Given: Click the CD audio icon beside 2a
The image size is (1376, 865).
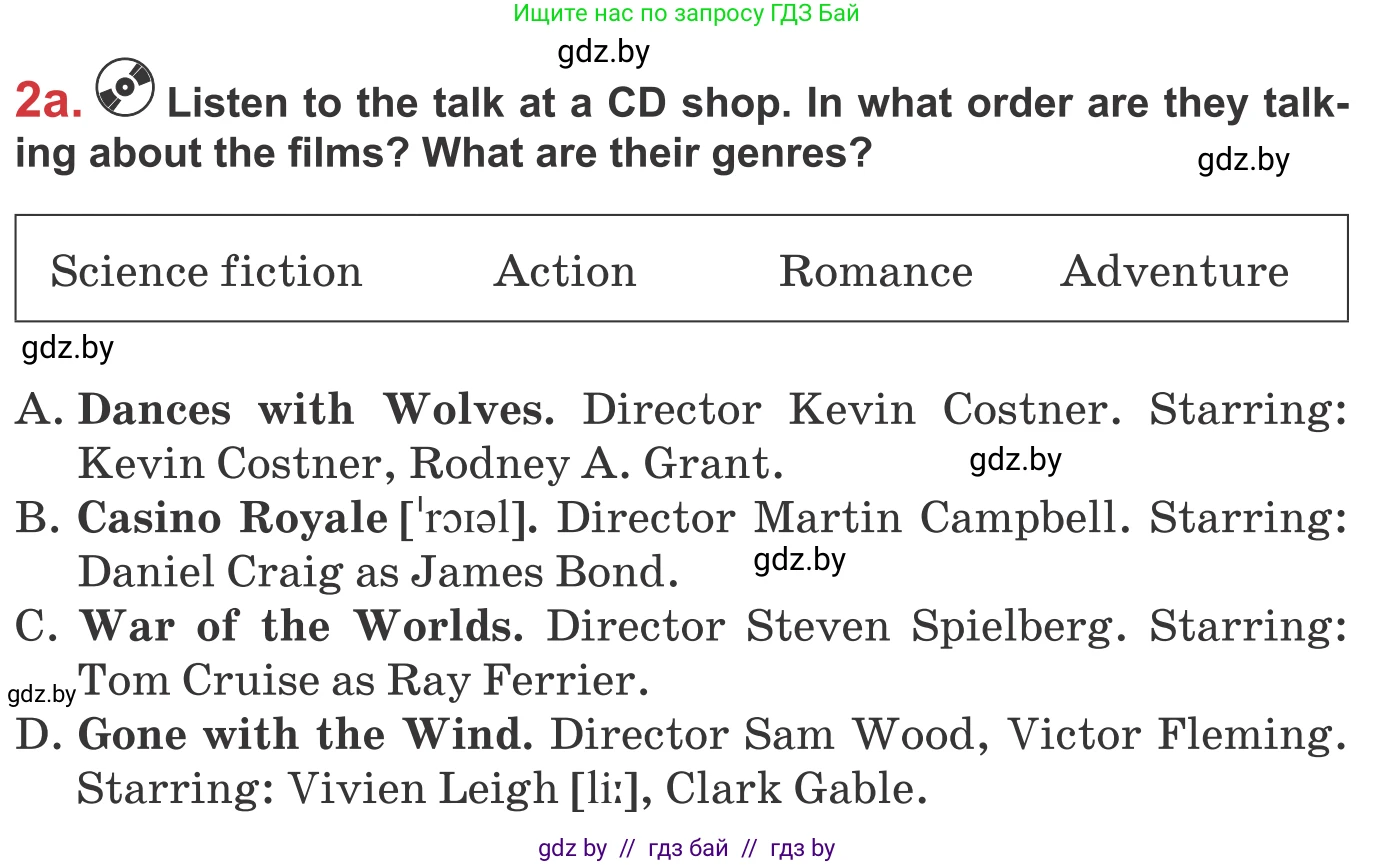Looking at the screenshot, I should point(125,88).
